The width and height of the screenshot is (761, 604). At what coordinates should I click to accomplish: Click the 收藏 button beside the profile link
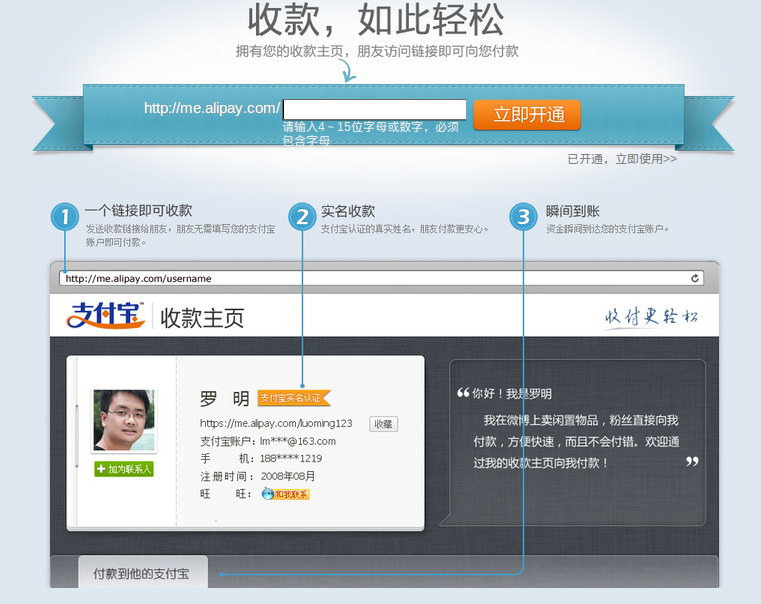(x=383, y=424)
